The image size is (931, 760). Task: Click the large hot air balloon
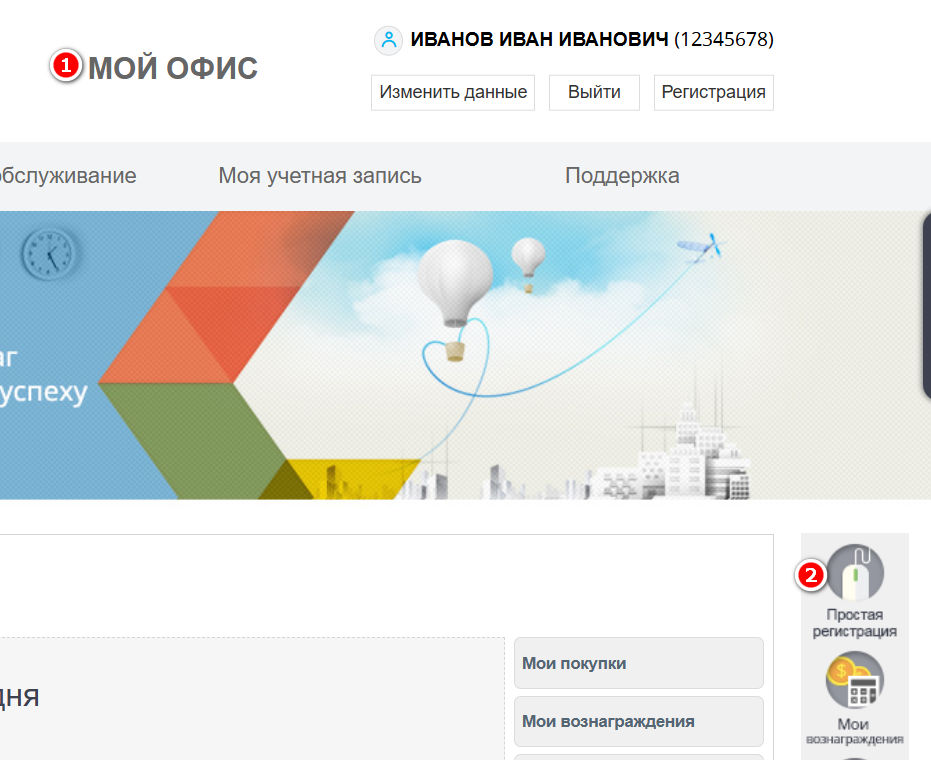tap(455, 283)
